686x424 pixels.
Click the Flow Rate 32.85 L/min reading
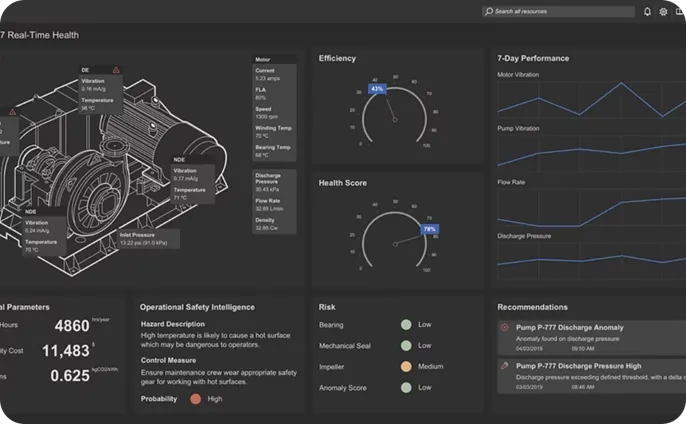pos(269,205)
